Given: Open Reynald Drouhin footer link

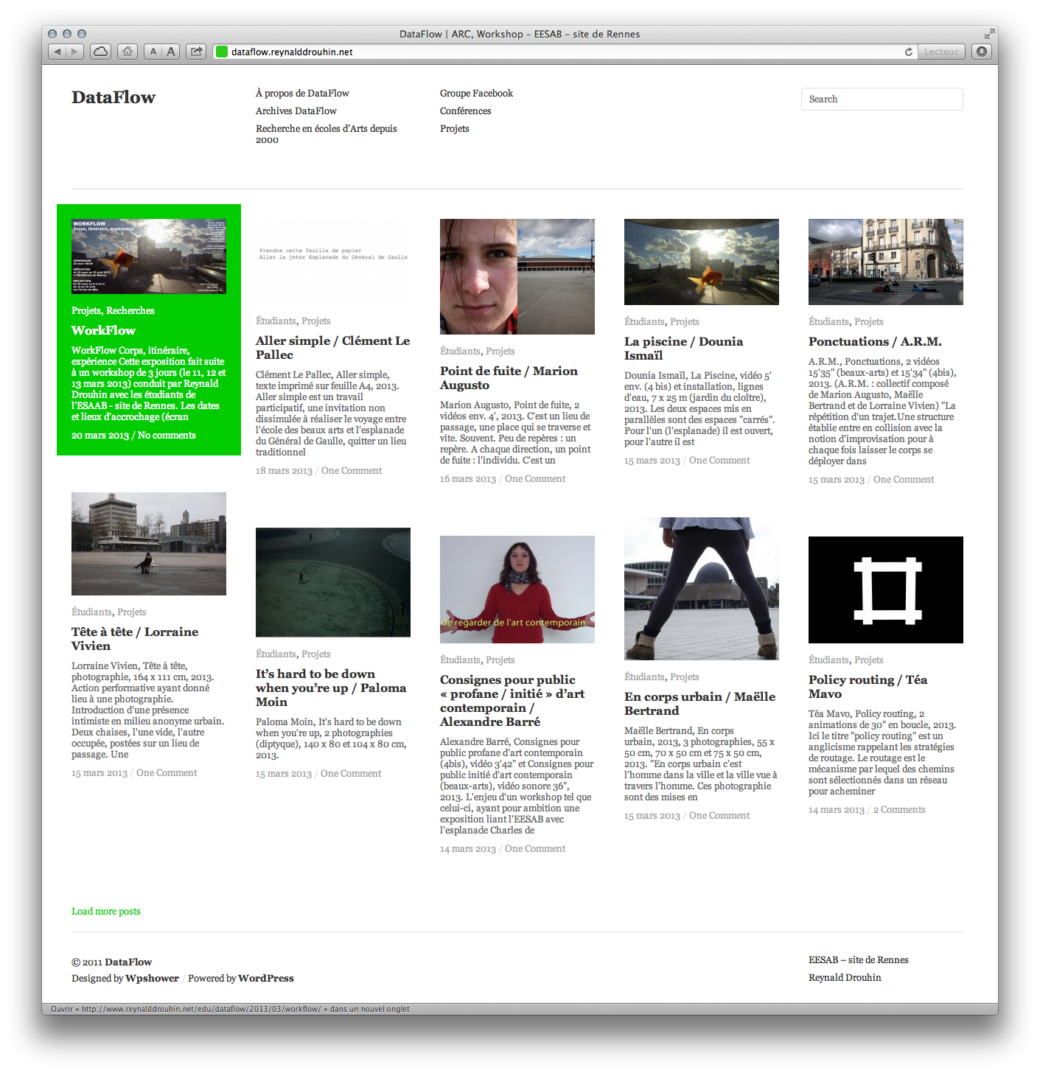Looking at the screenshot, I should point(844,978).
